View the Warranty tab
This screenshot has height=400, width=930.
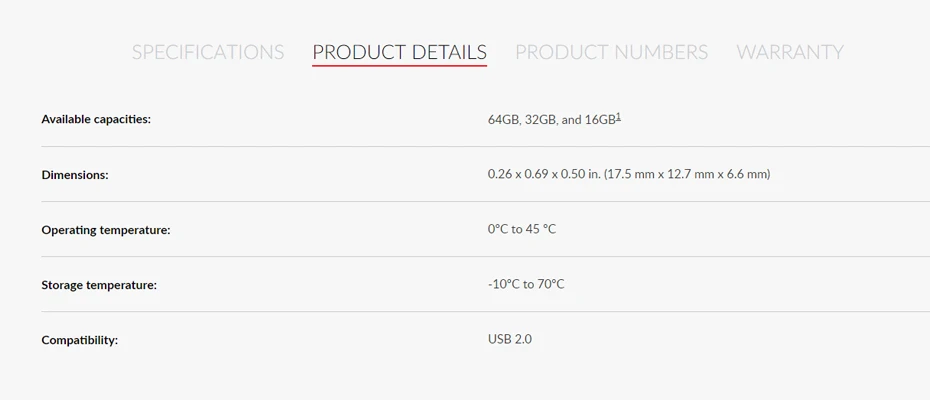[790, 52]
